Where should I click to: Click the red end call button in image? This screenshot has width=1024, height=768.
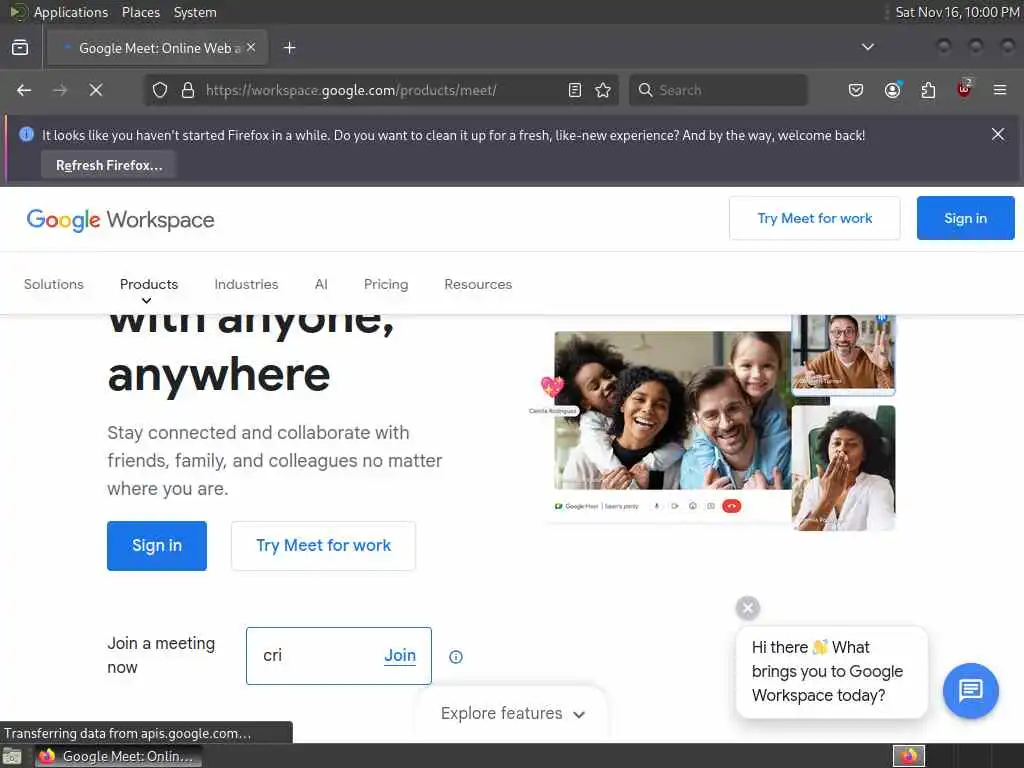(x=731, y=506)
